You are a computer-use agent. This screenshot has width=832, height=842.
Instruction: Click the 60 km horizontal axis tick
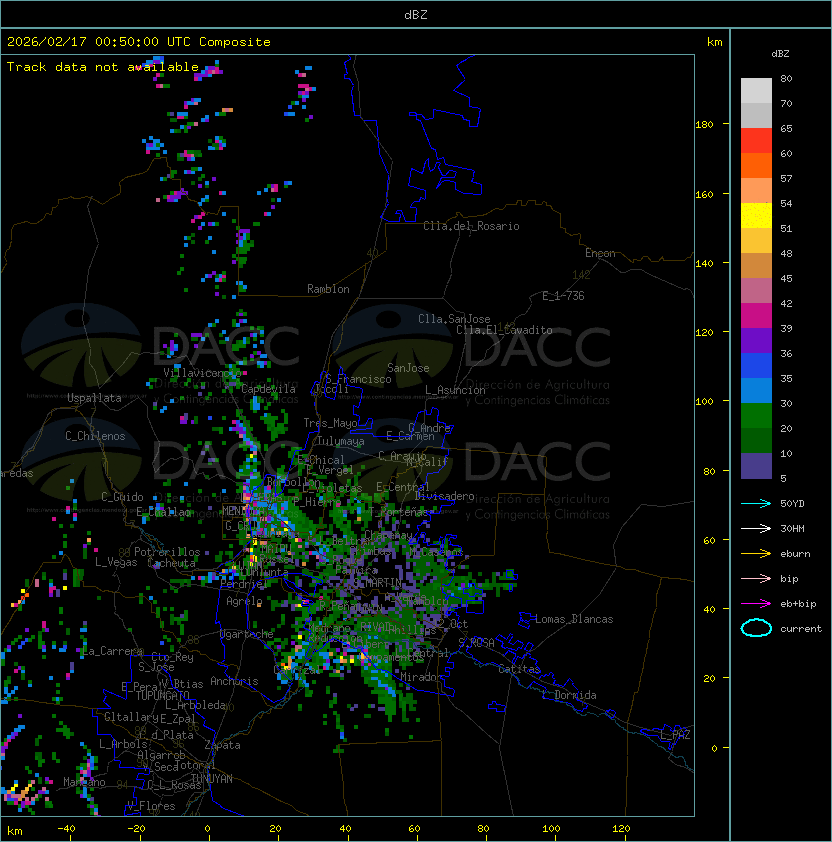(x=414, y=829)
